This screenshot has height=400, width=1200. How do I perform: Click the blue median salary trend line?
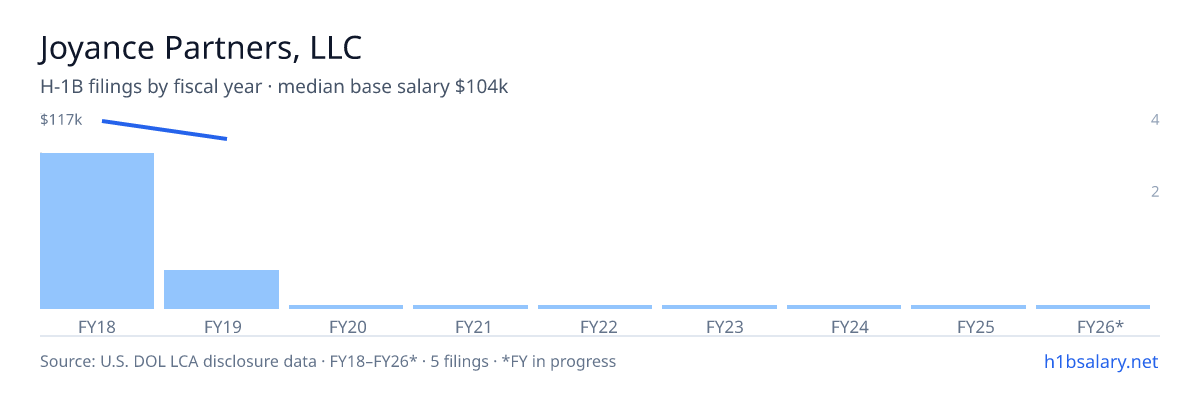165,130
